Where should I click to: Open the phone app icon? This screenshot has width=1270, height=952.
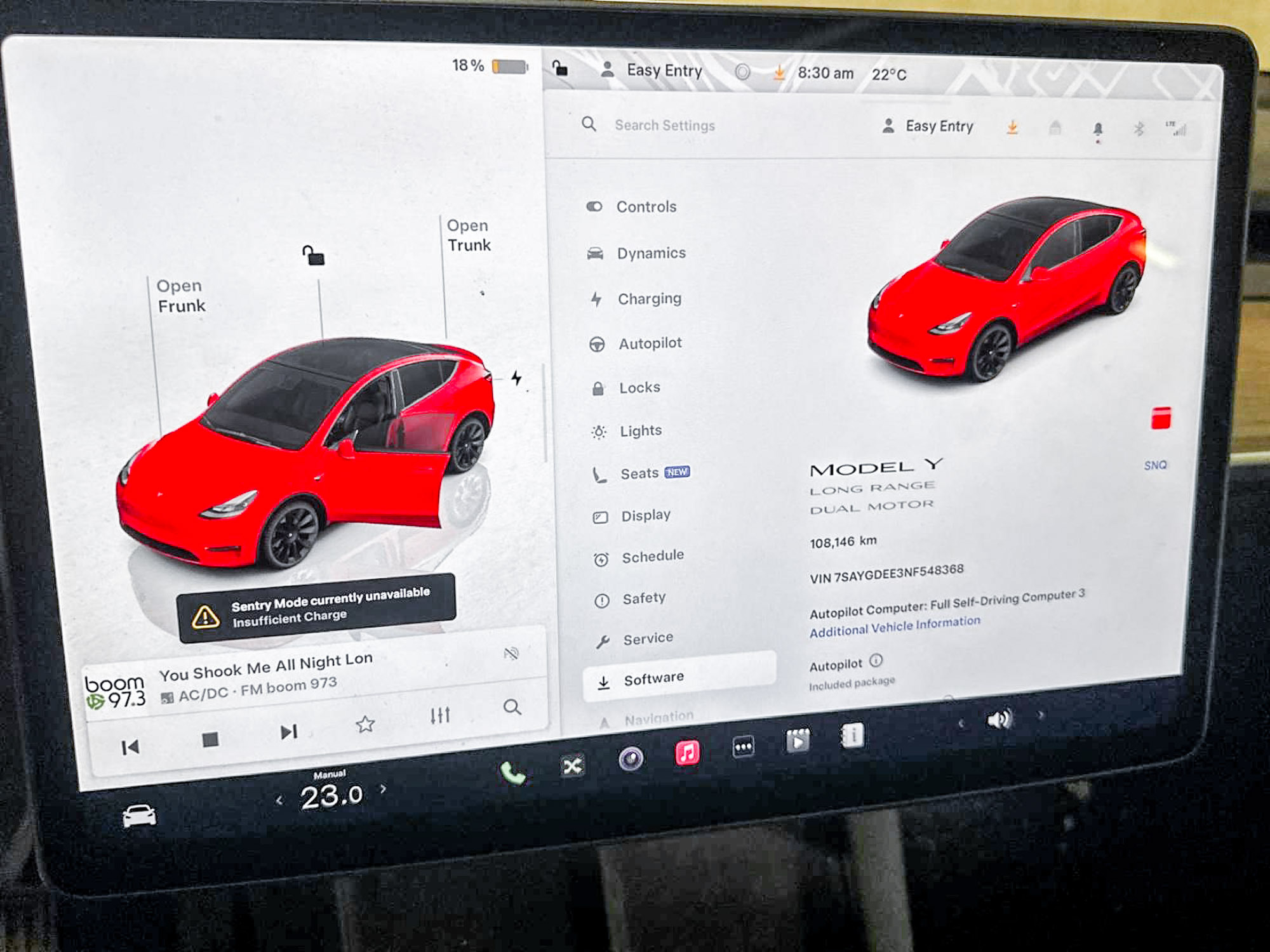click(x=512, y=773)
